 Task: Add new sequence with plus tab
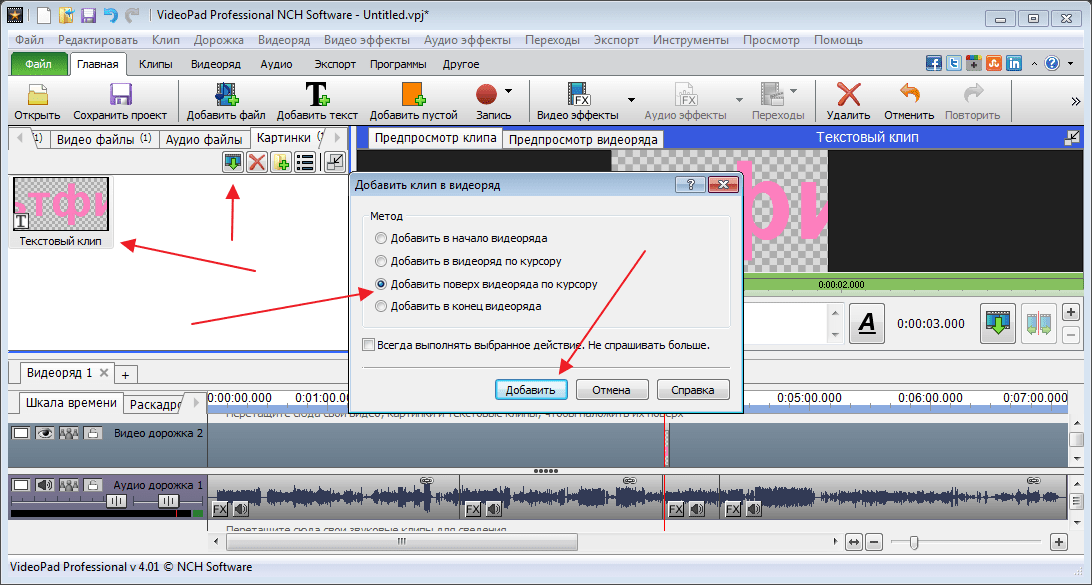click(x=125, y=375)
